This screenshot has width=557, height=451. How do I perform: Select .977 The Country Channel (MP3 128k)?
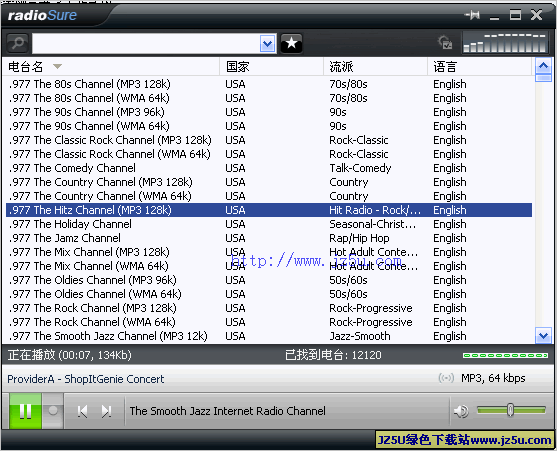pyautogui.click(x=269, y=182)
